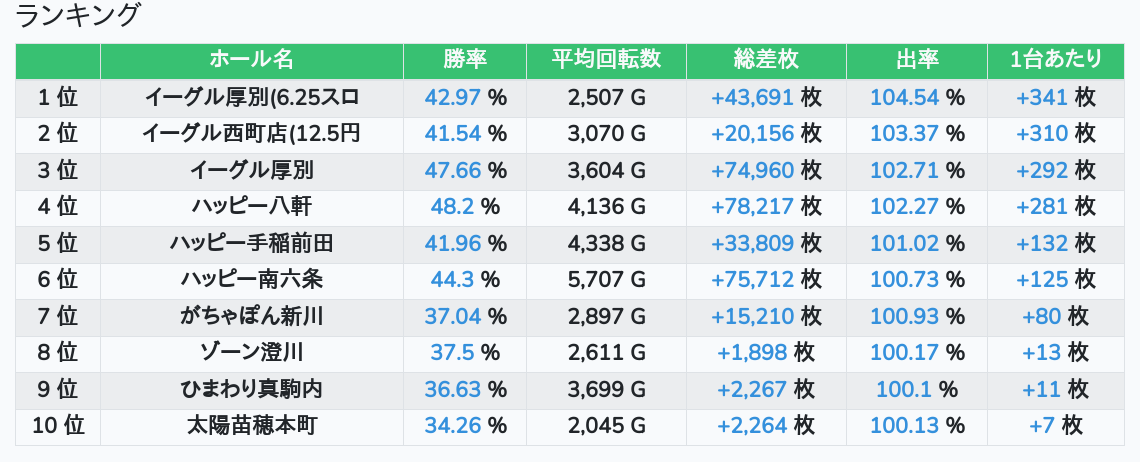
Task: Select the ひまわり真駒内 hall name
Action: [x=251, y=389]
